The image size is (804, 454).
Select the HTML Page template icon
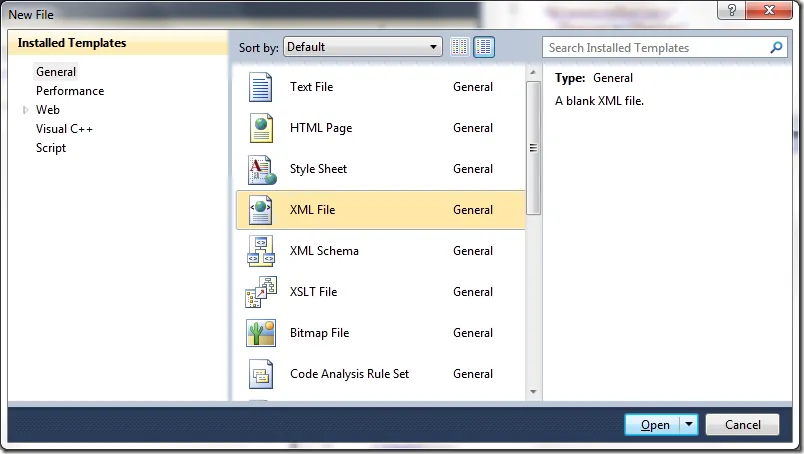pos(261,128)
